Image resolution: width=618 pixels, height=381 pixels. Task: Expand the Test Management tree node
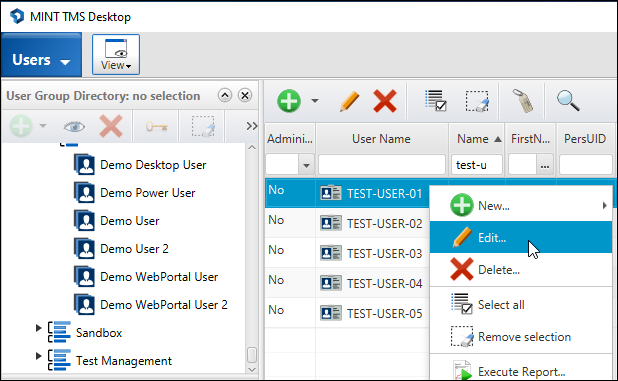pos(38,356)
